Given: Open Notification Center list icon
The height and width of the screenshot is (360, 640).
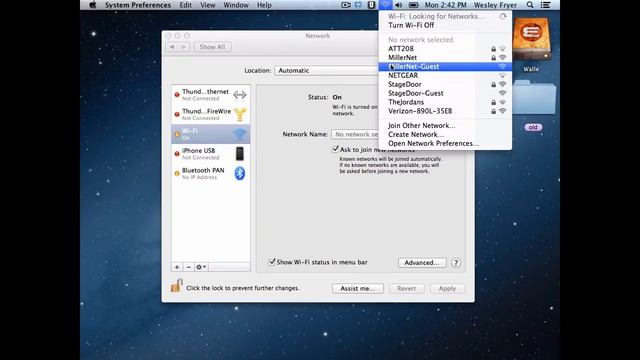Looking at the screenshot, I should (545, 5).
